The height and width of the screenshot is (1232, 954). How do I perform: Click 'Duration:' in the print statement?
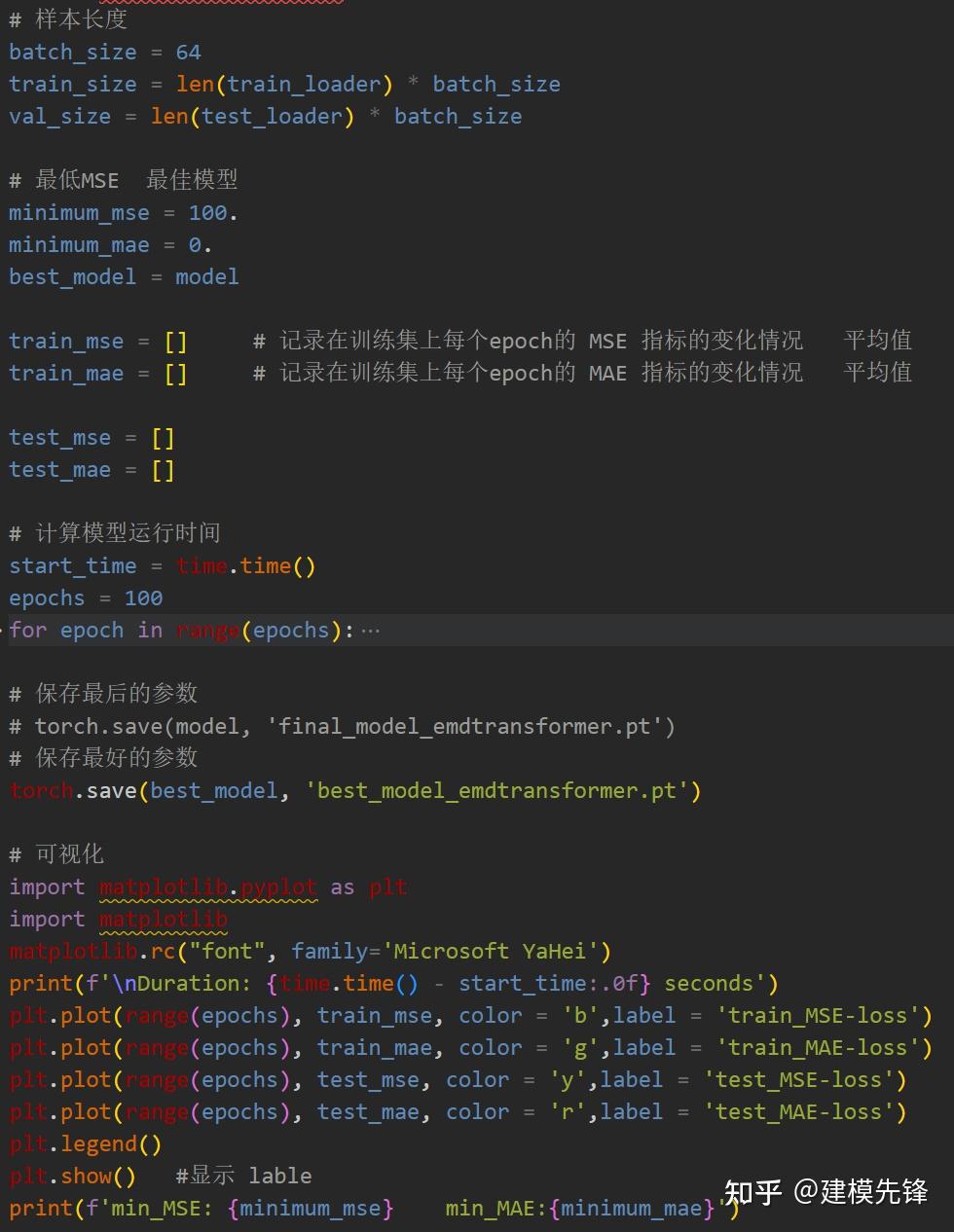coord(195,984)
